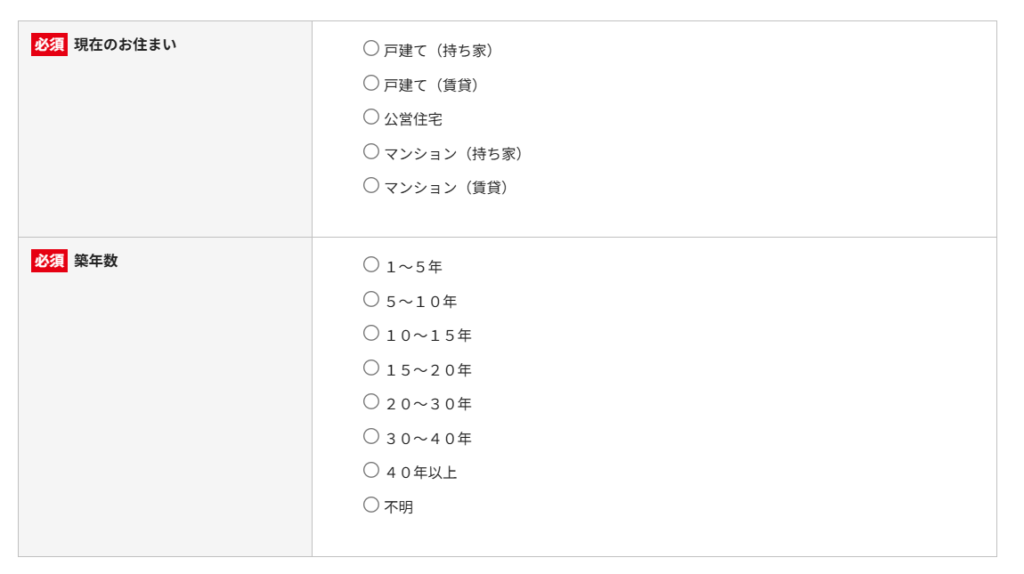Select the ５～１０年 radio button
Viewport: 1024px width, 574px height.
[371, 299]
